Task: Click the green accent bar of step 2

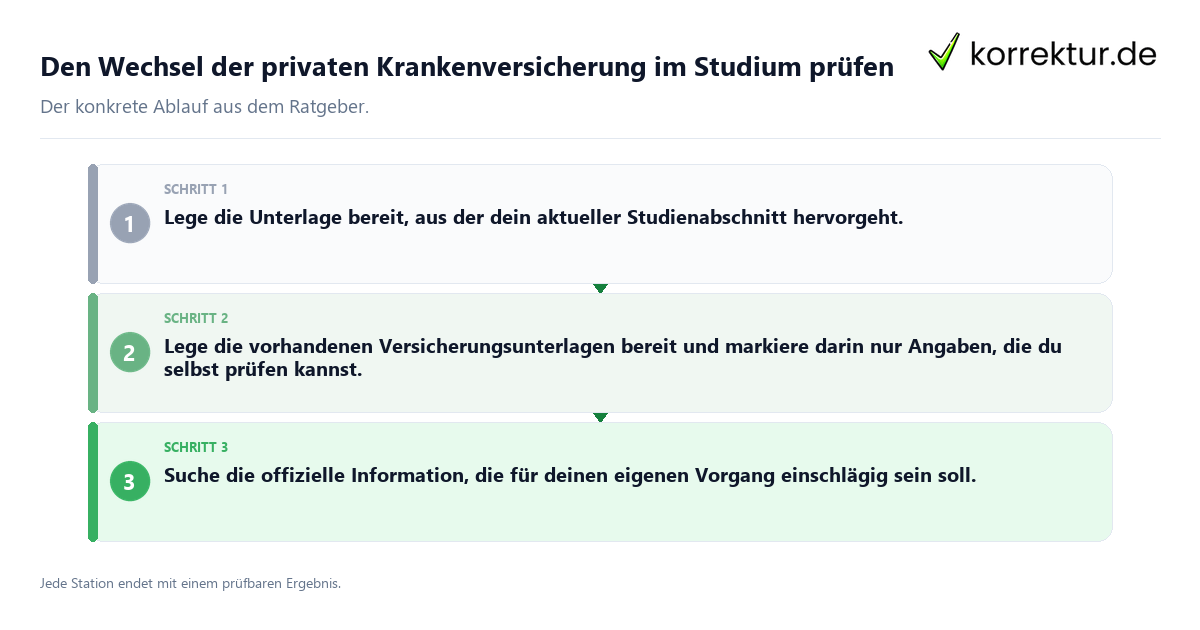Action: (x=93, y=353)
